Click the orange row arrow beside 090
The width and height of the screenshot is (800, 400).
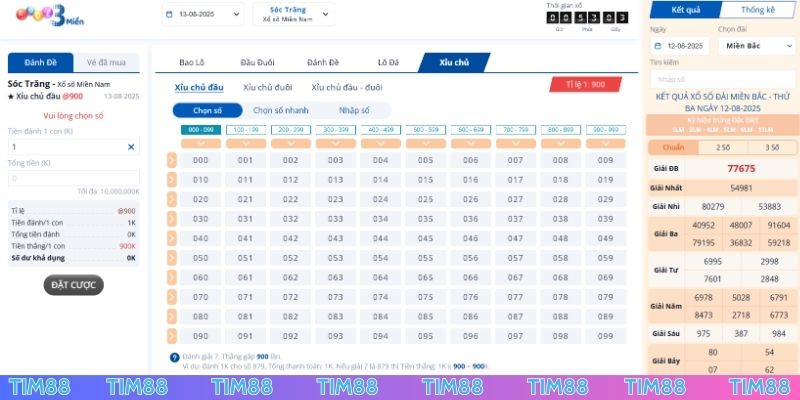pyautogui.click(x=172, y=336)
